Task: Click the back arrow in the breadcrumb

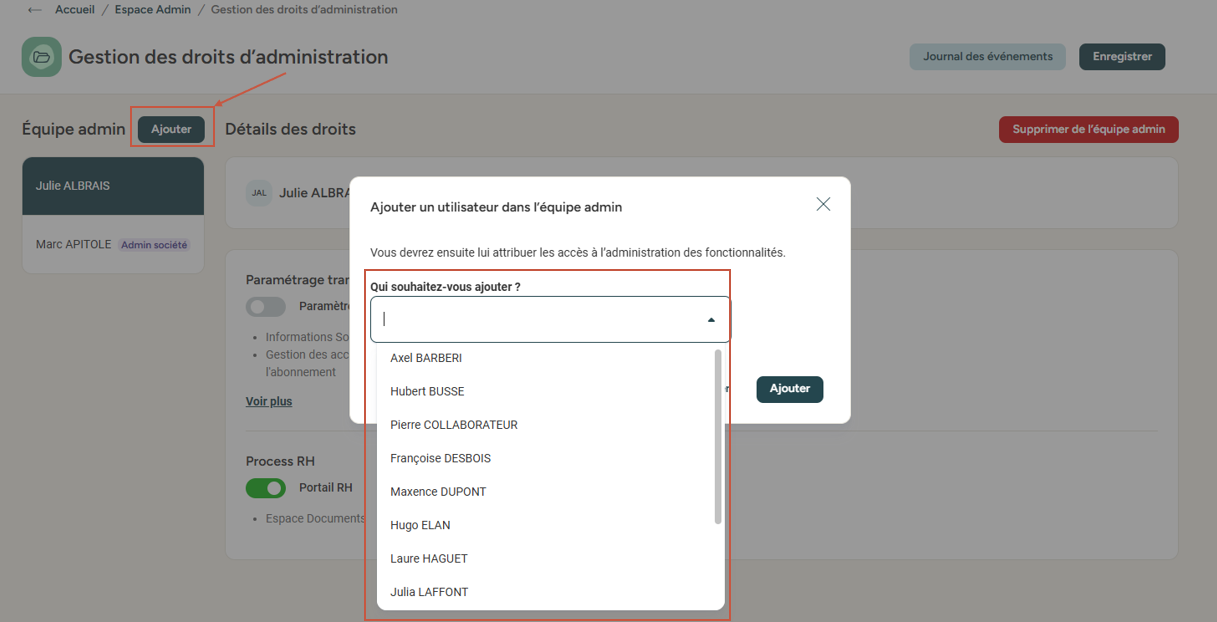Action: 35,10
